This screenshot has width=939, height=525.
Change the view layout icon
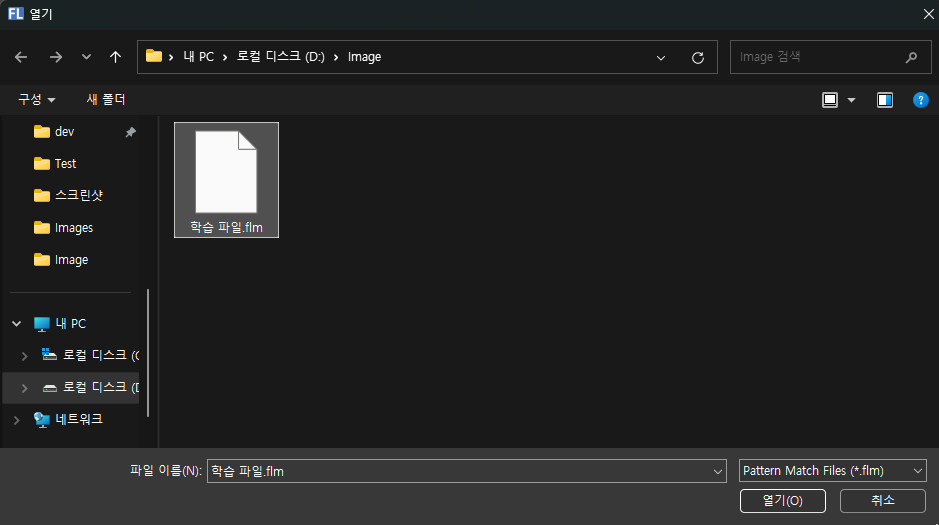coord(830,100)
